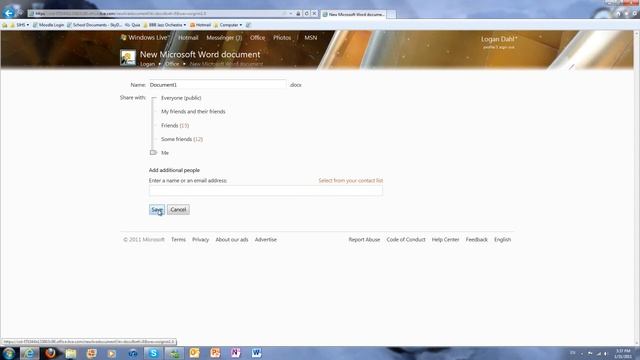This screenshot has width=640, height=360.
Task: Open the Privacy footer link
Action: pos(200,240)
